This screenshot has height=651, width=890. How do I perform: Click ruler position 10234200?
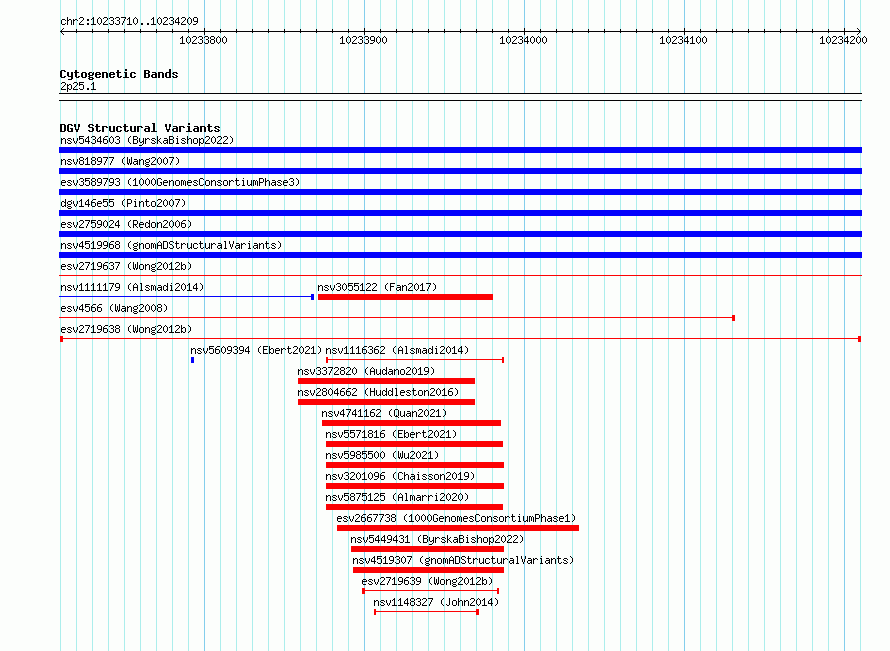point(843,40)
